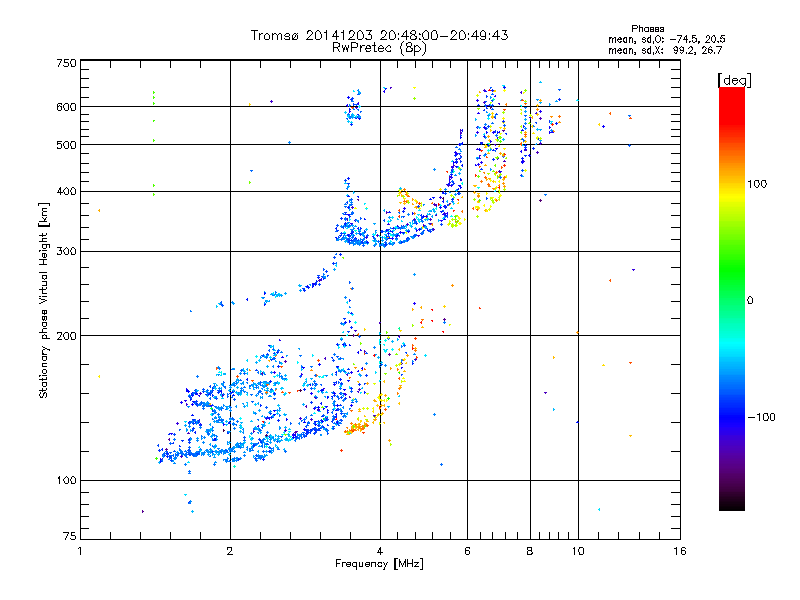Click the 'Stationary phase Virtual Height [km]' axis label

[44, 301]
